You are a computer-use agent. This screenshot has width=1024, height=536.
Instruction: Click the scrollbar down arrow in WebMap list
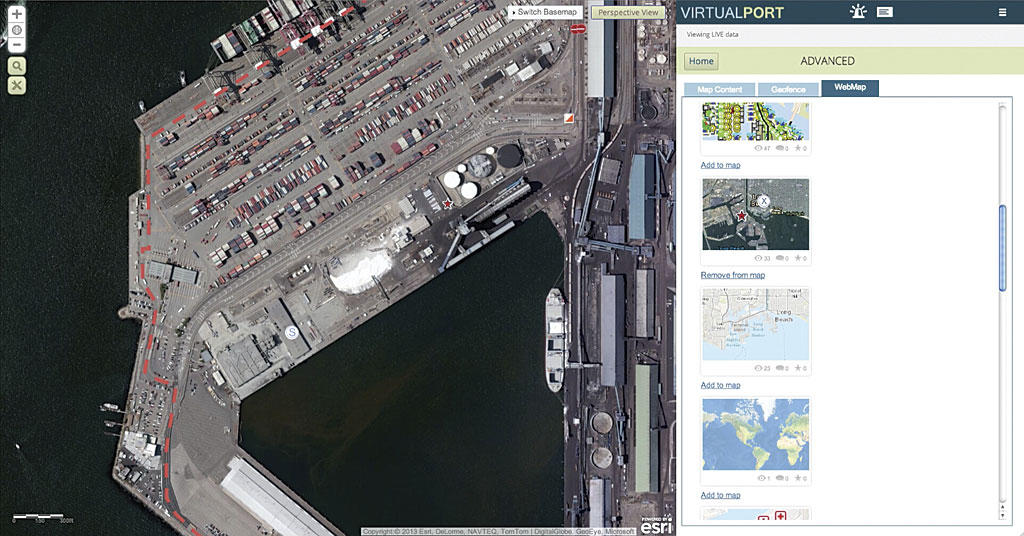point(1002,515)
